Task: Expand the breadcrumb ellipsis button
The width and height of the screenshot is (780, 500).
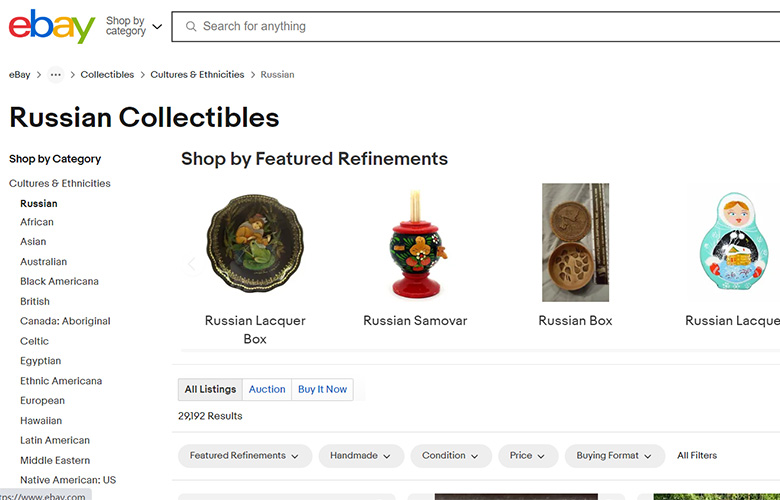Action: [55, 75]
